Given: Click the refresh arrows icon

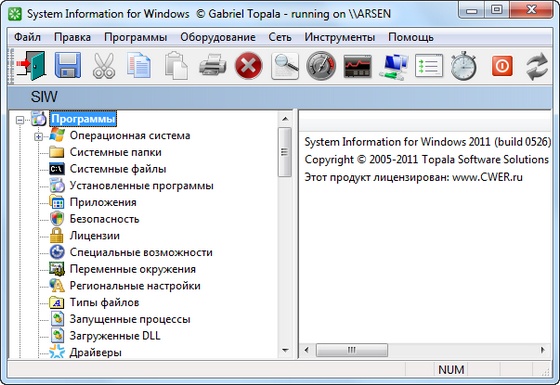Looking at the screenshot, I should (x=536, y=66).
